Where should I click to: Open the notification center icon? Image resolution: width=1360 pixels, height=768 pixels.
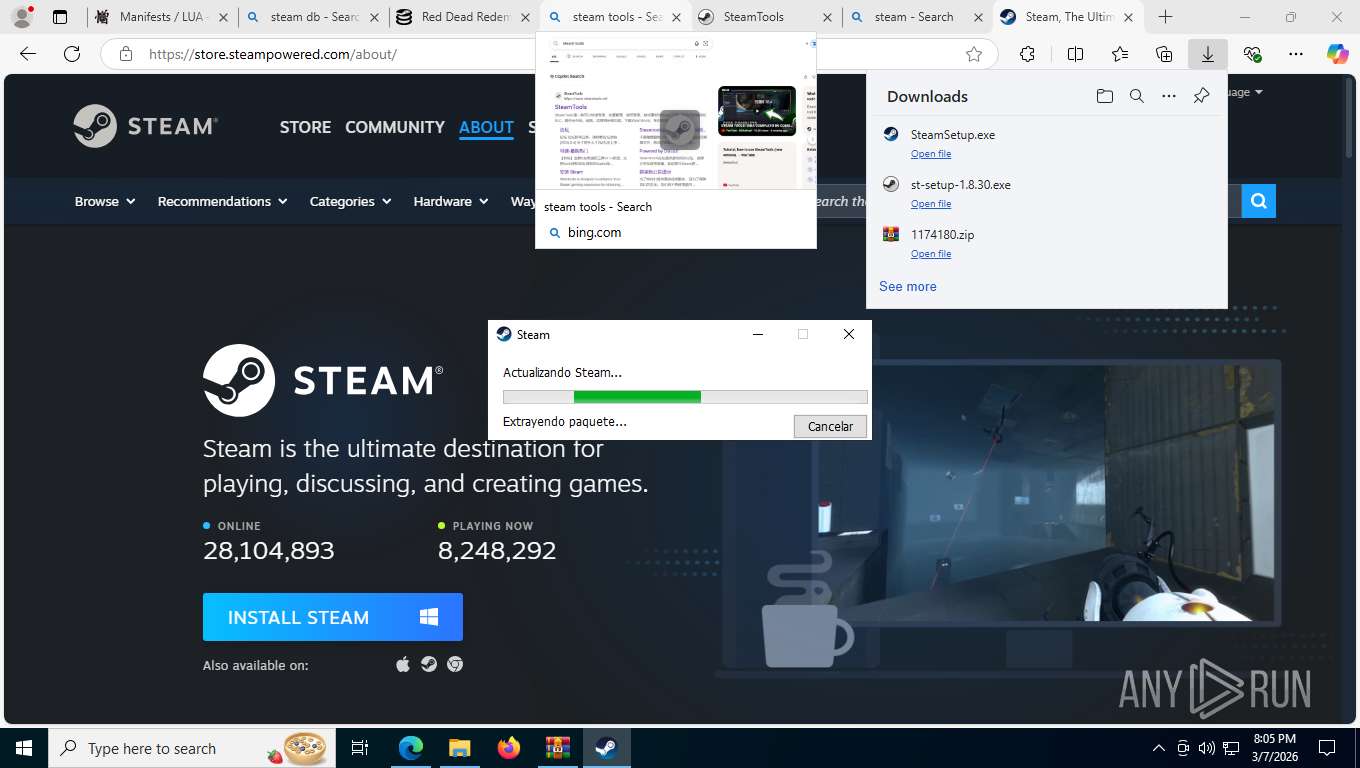click(1327, 748)
